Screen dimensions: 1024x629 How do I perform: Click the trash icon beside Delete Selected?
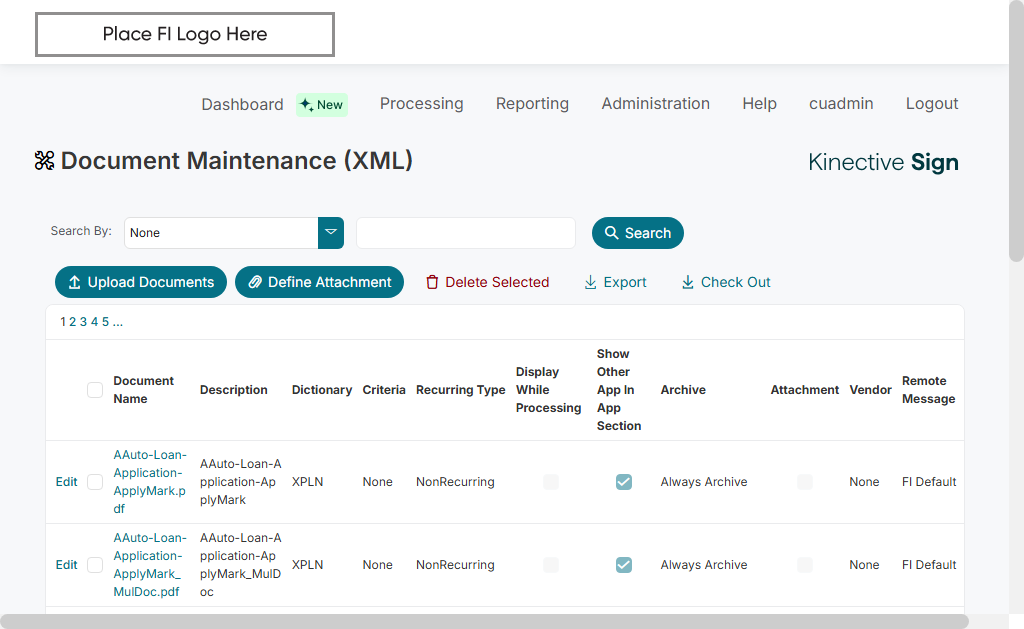432,283
